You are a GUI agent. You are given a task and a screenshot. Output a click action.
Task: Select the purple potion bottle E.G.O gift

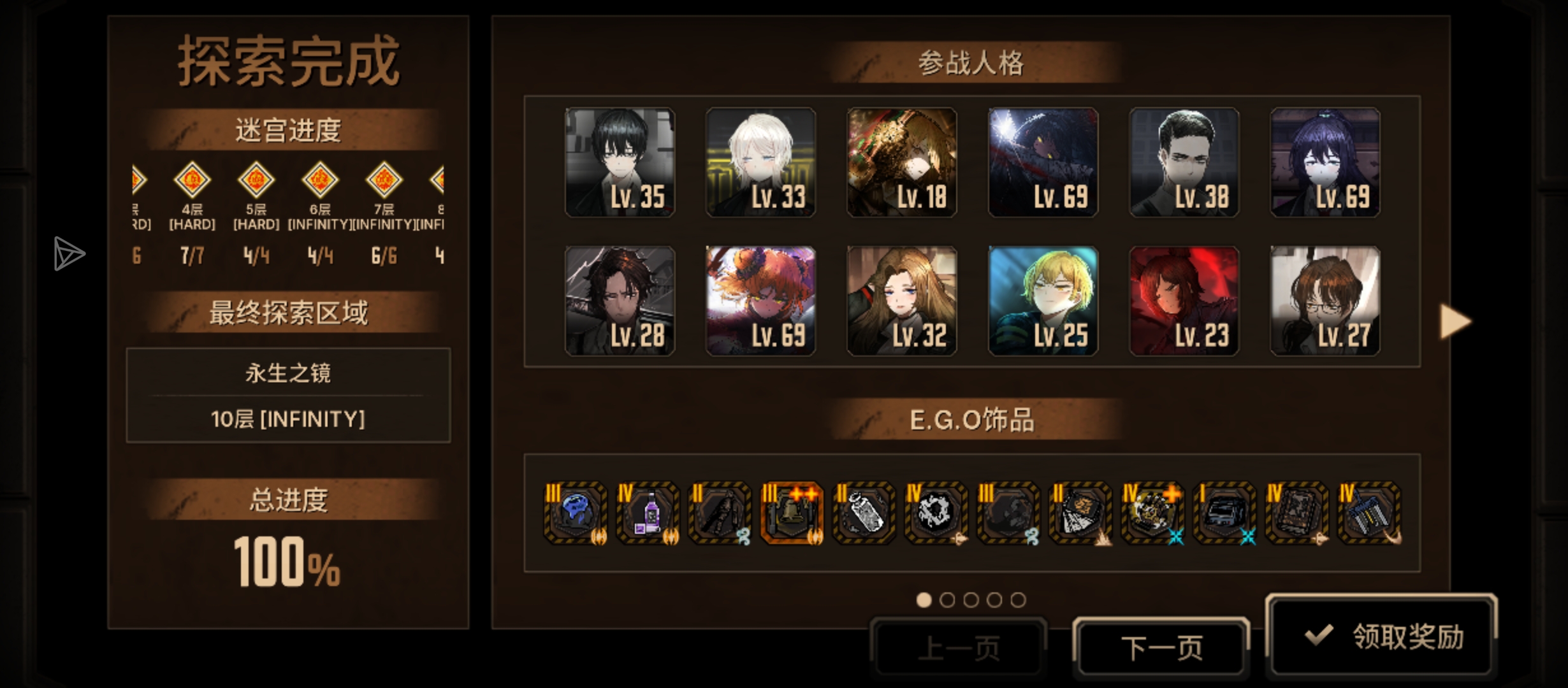648,513
